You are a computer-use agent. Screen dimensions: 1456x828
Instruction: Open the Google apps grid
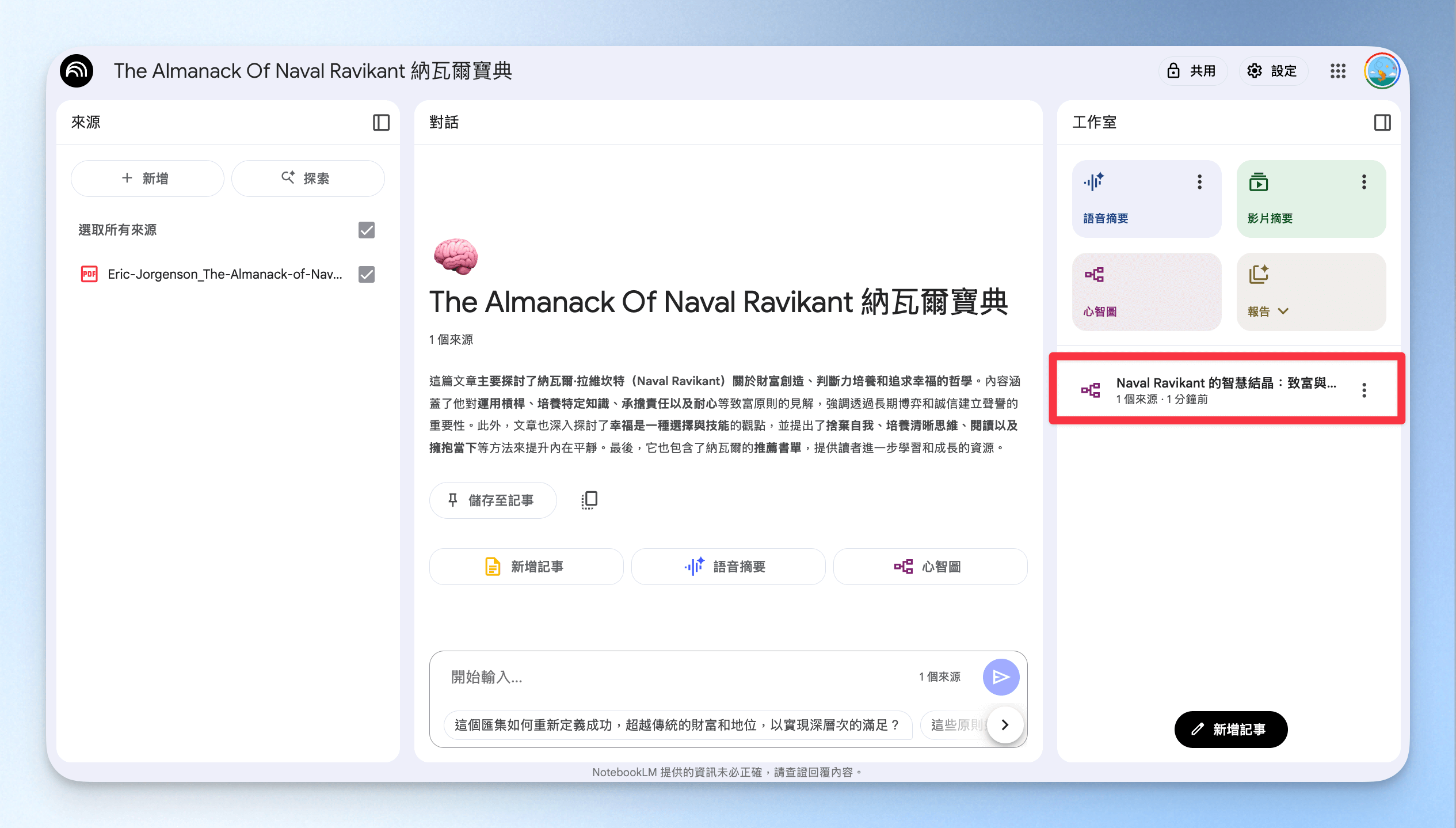click(1338, 71)
